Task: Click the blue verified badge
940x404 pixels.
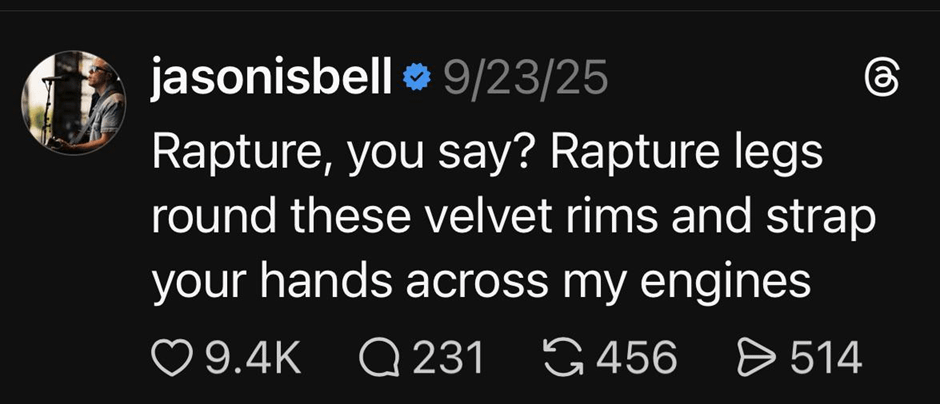Action: 415,78
